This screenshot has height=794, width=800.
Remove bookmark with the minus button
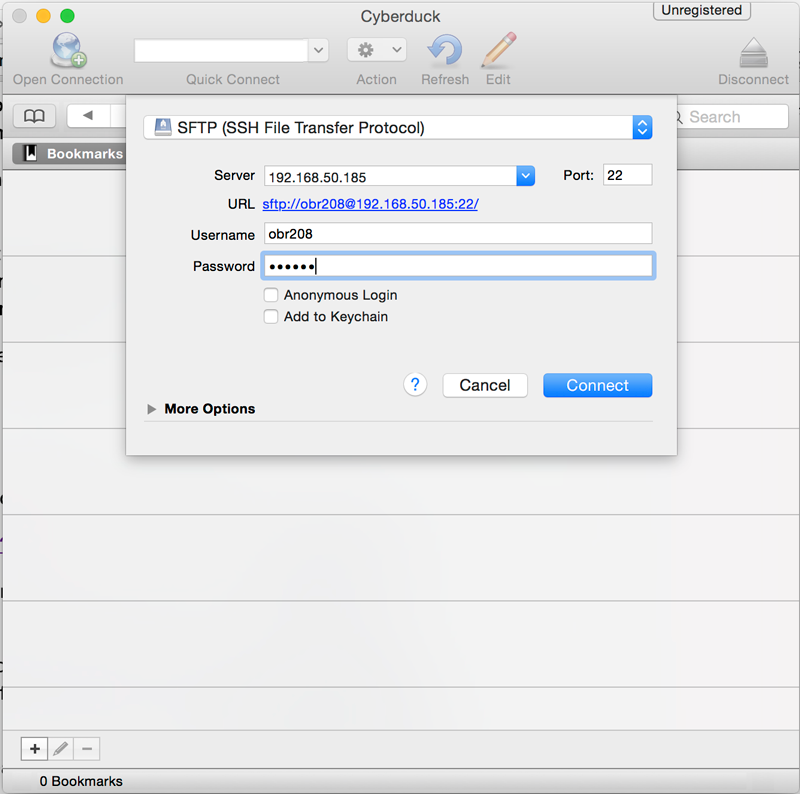point(87,749)
